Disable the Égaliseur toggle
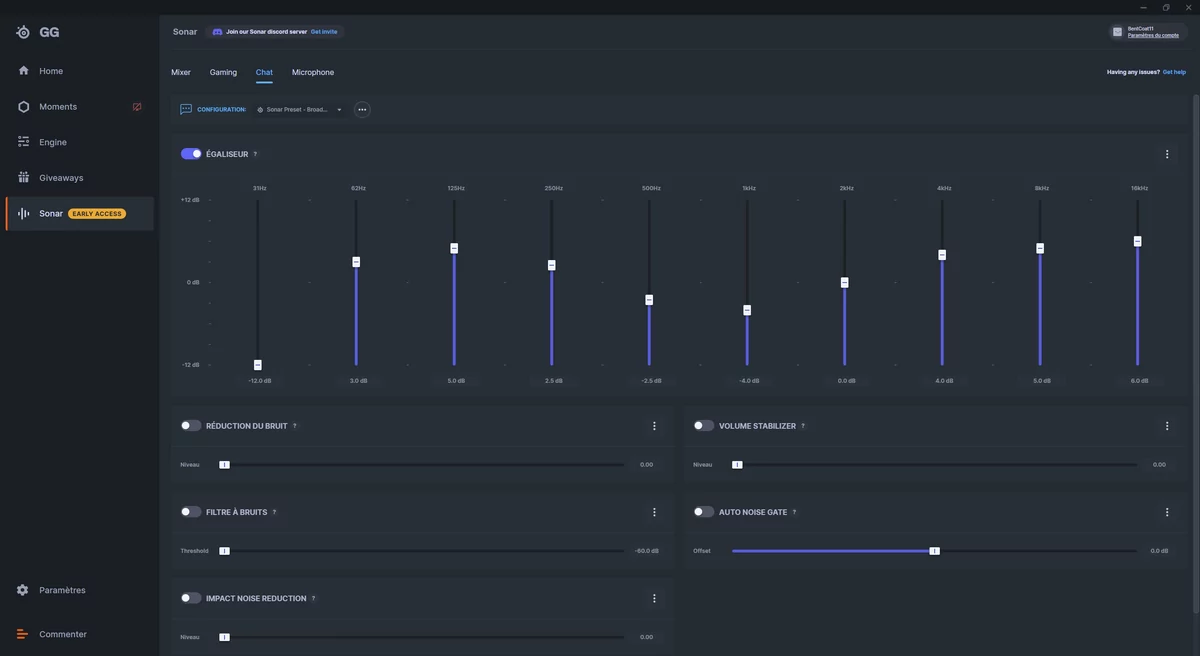Viewport: 1200px width, 656px height. point(191,154)
